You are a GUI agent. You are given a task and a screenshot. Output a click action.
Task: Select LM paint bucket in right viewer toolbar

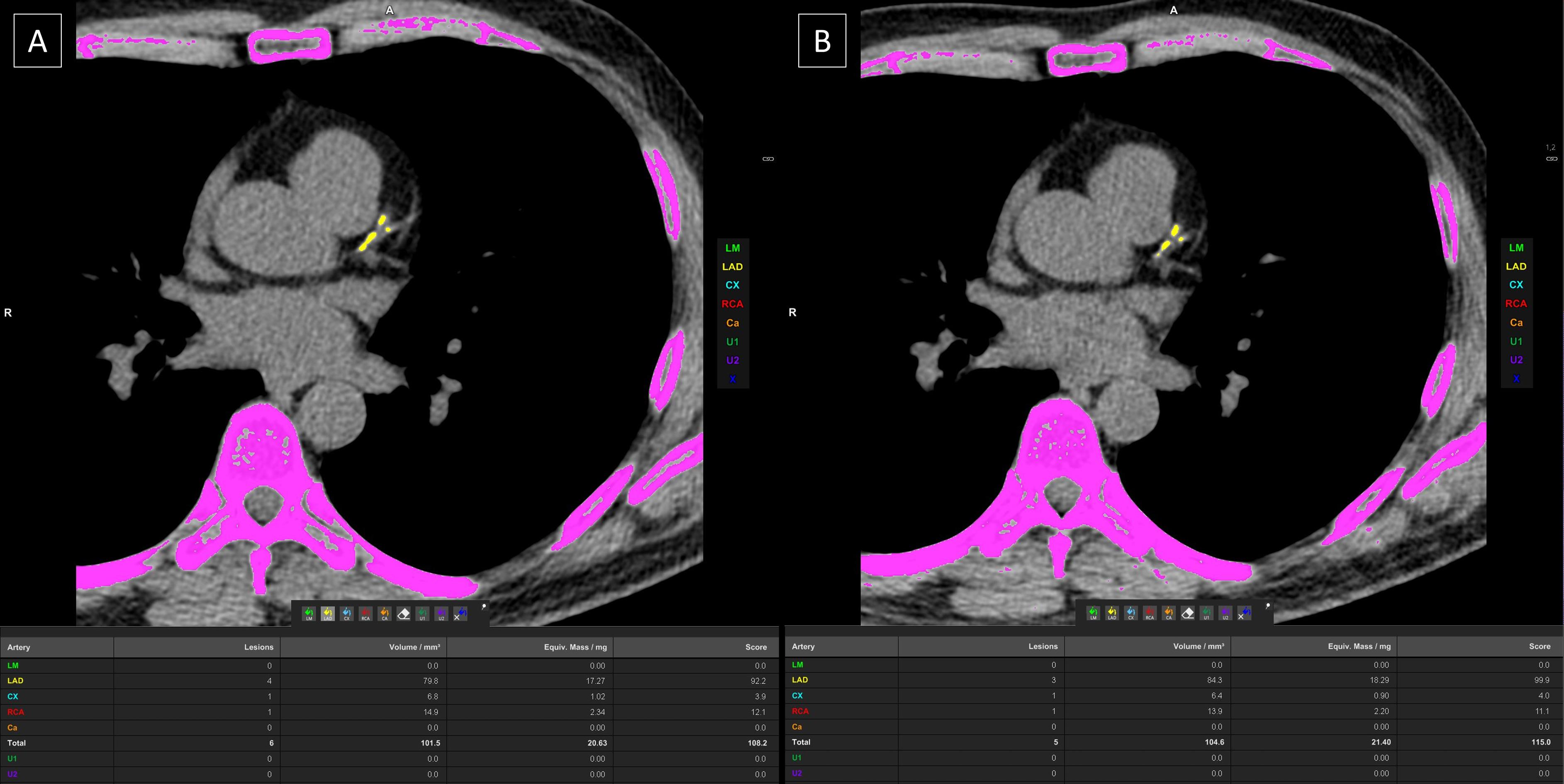(x=1094, y=614)
